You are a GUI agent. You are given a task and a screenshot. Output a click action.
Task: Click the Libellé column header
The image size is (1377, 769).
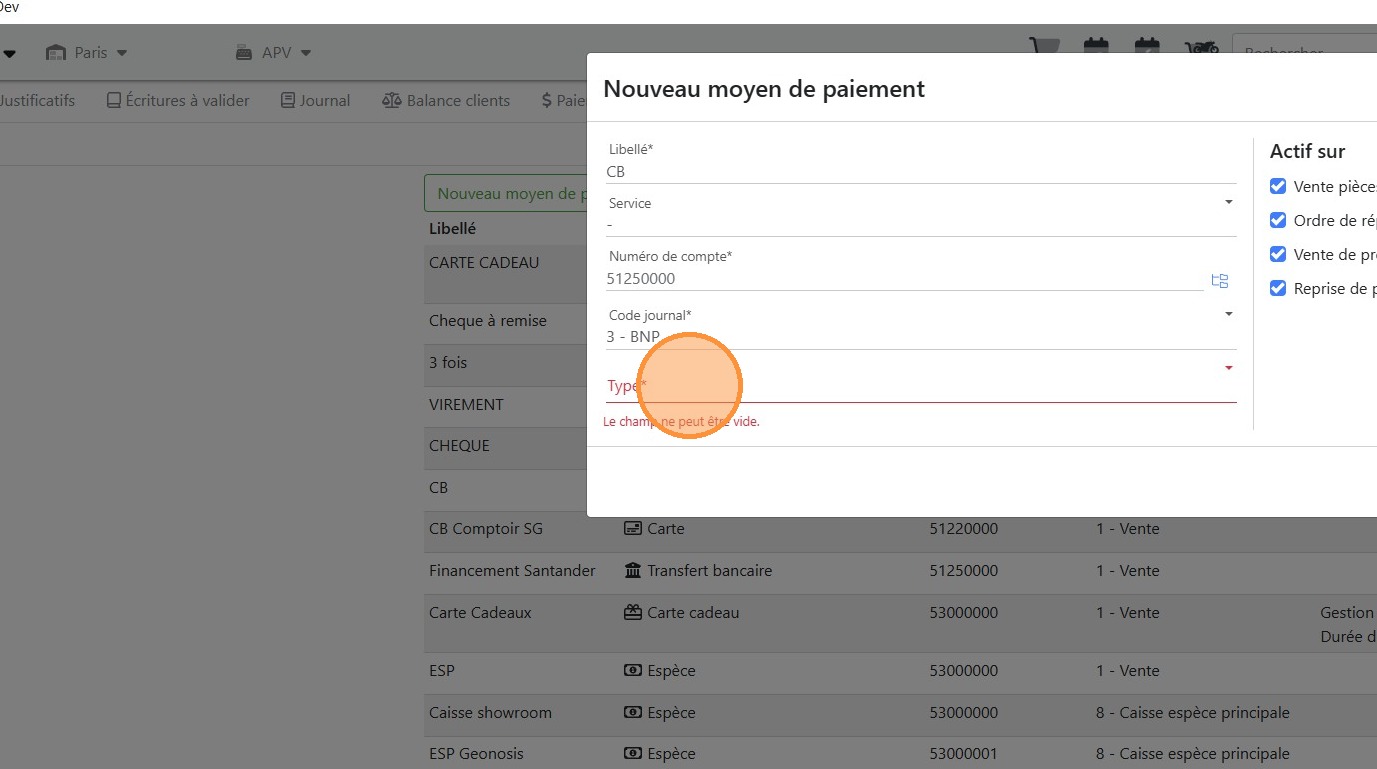[452, 228]
